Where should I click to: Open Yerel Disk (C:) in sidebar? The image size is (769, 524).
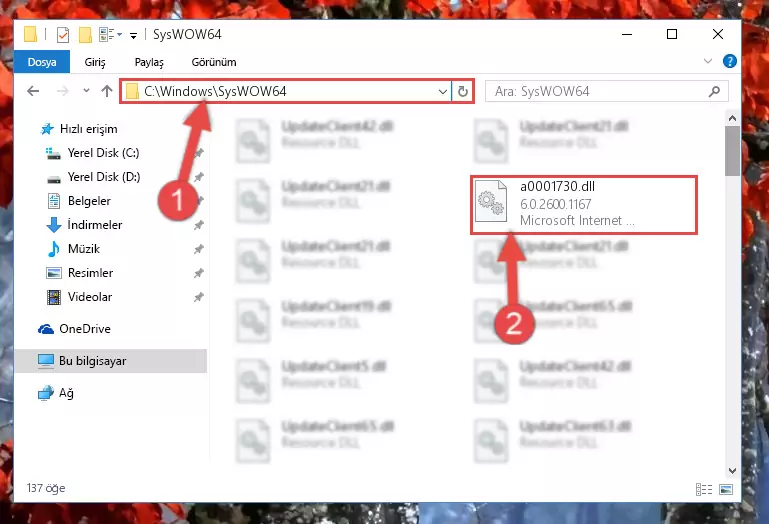pos(92,153)
